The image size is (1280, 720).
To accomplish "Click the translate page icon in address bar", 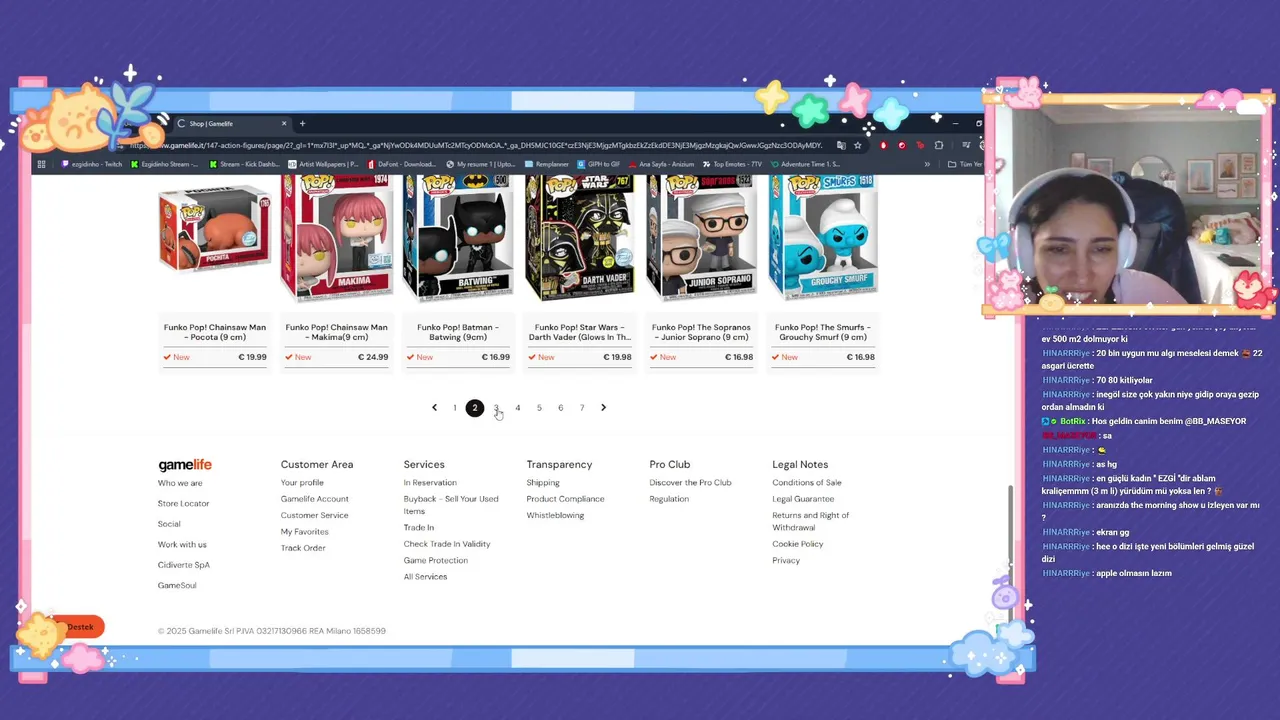I will pos(841,145).
